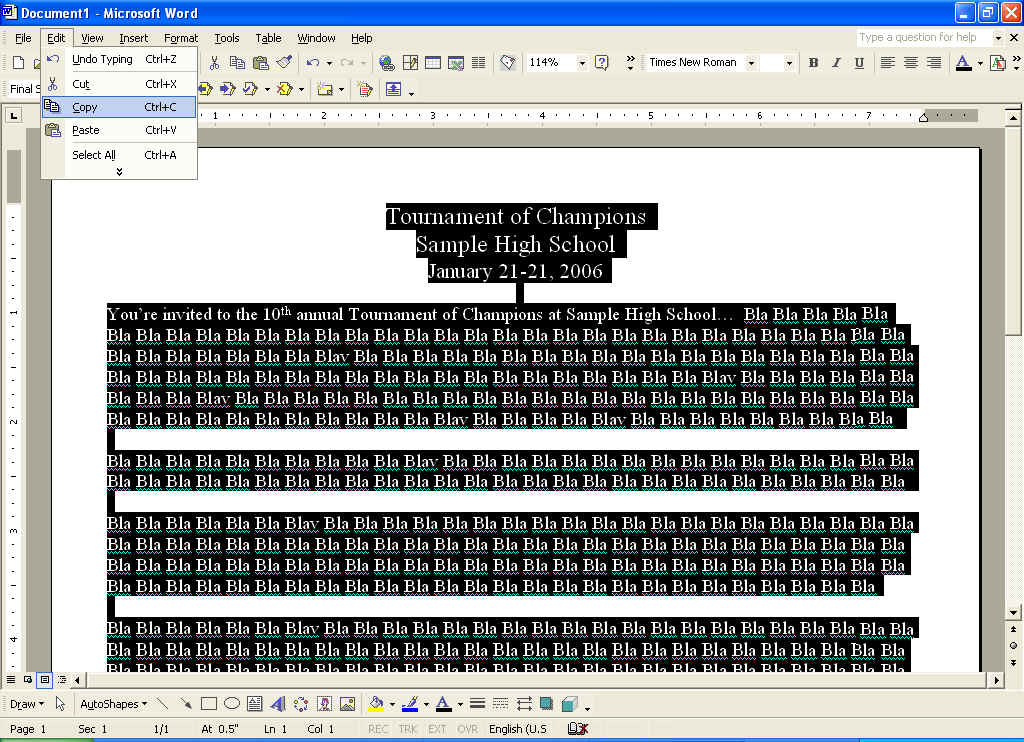Click the Insert Hyperlink globe icon
The height and width of the screenshot is (742, 1024).
click(x=386, y=63)
